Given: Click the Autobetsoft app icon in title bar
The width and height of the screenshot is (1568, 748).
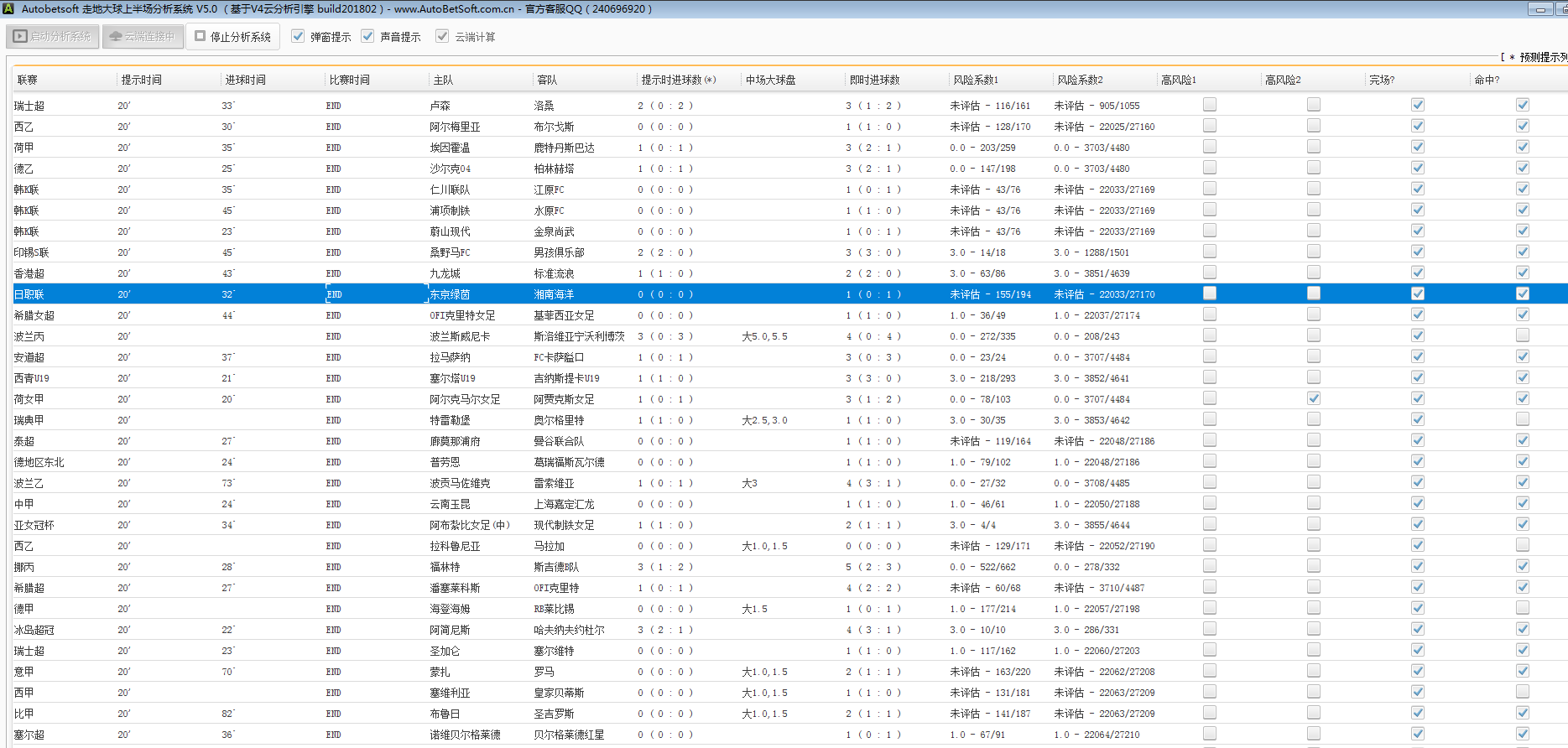Looking at the screenshot, I should click(8, 9).
